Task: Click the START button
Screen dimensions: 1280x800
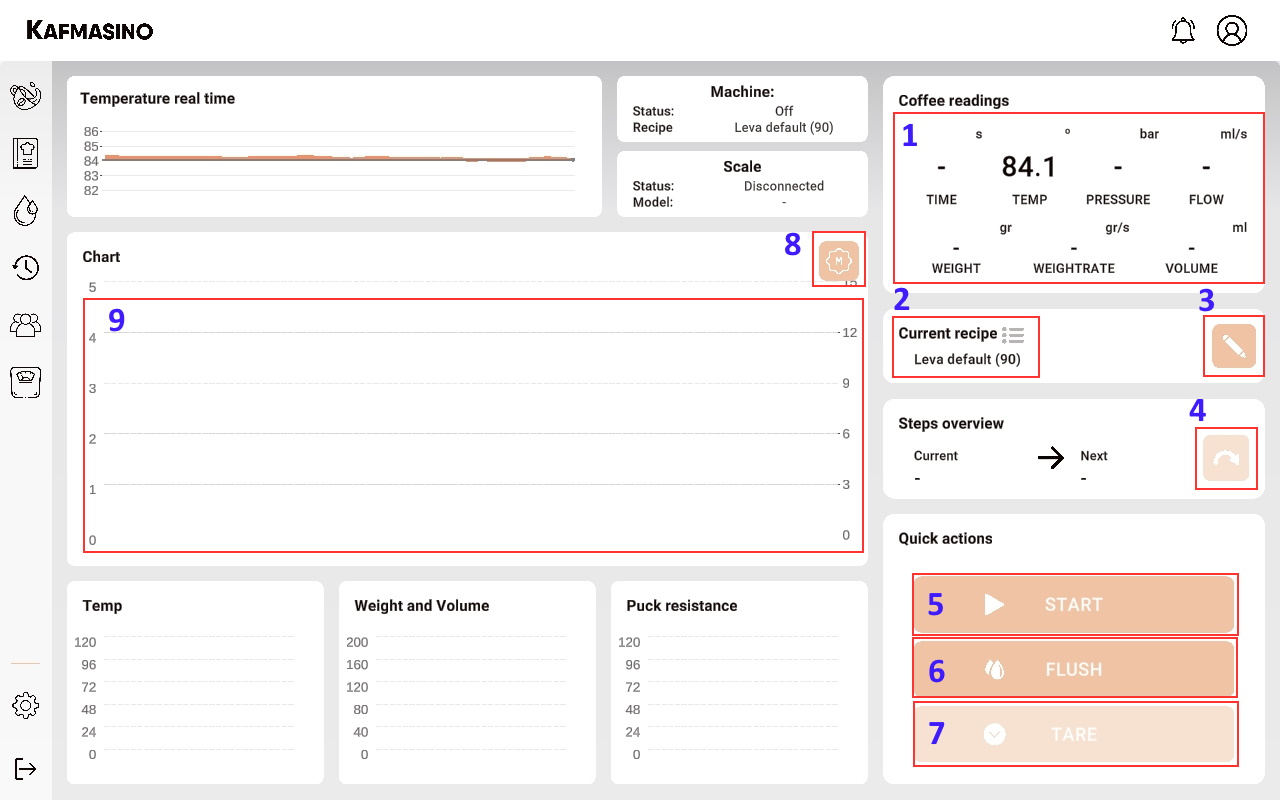Action: coord(1074,604)
